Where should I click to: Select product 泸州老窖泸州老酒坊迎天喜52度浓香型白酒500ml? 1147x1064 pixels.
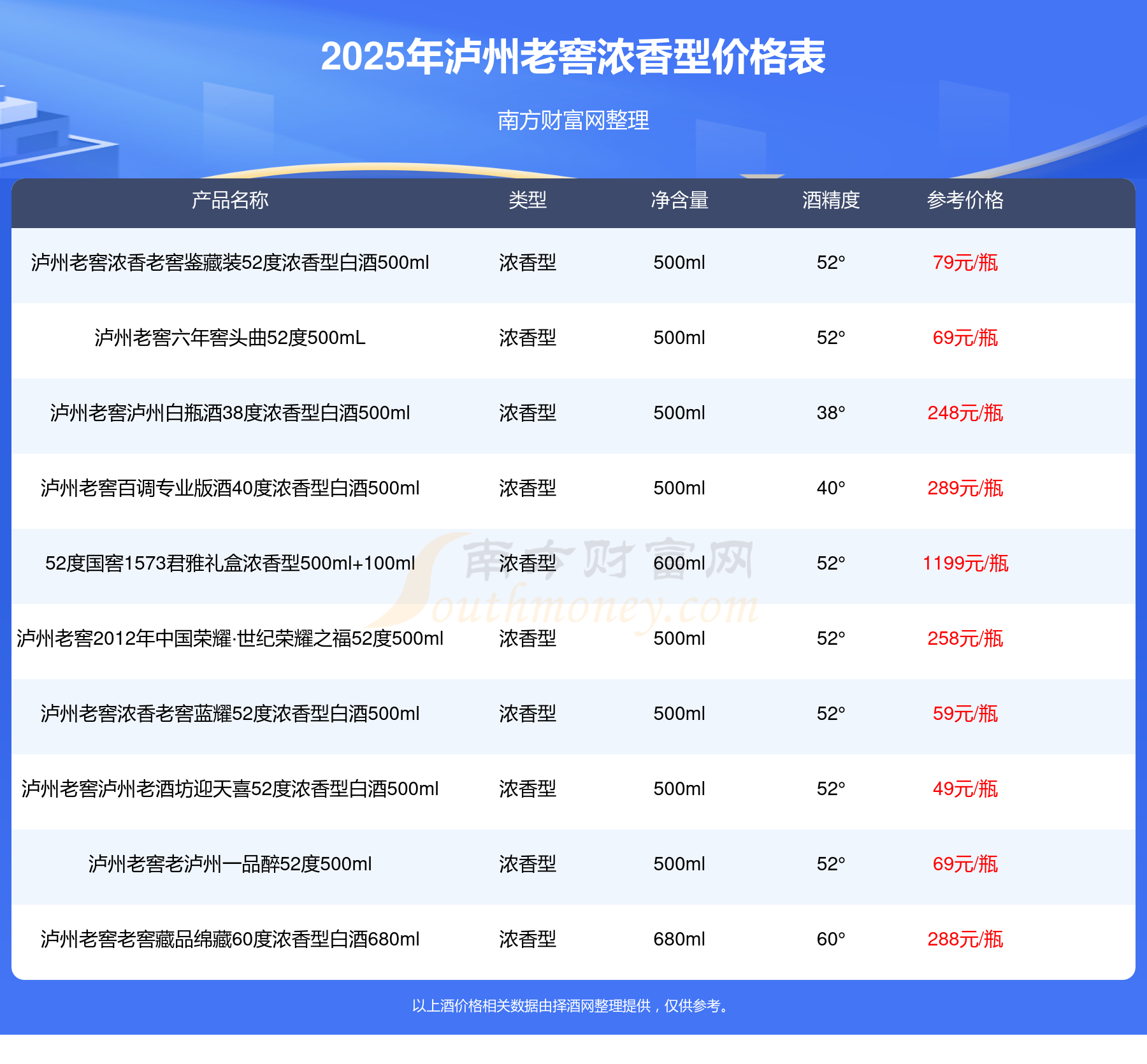pyautogui.click(x=230, y=789)
